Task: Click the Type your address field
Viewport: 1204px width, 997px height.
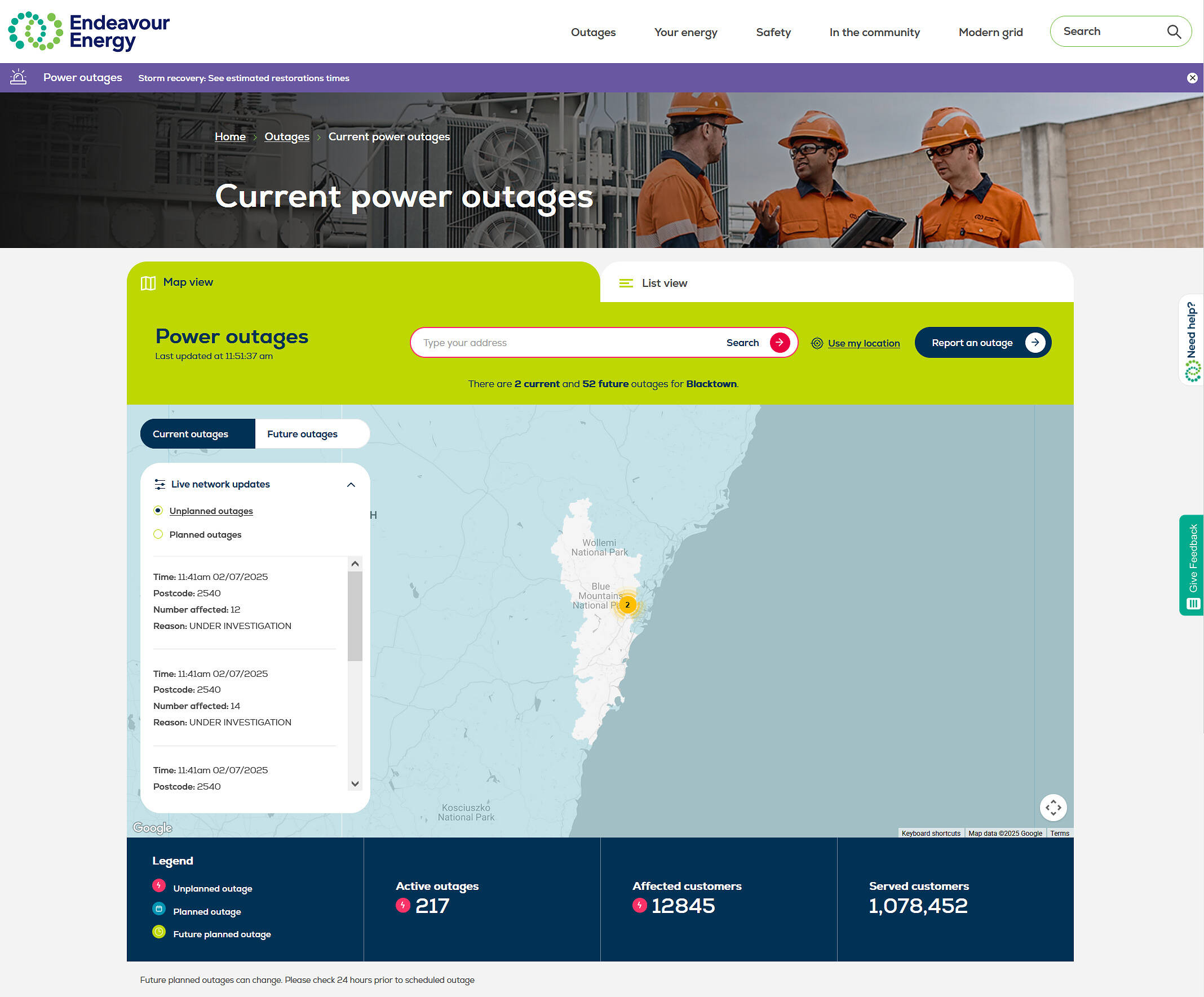Action: pos(568,342)
